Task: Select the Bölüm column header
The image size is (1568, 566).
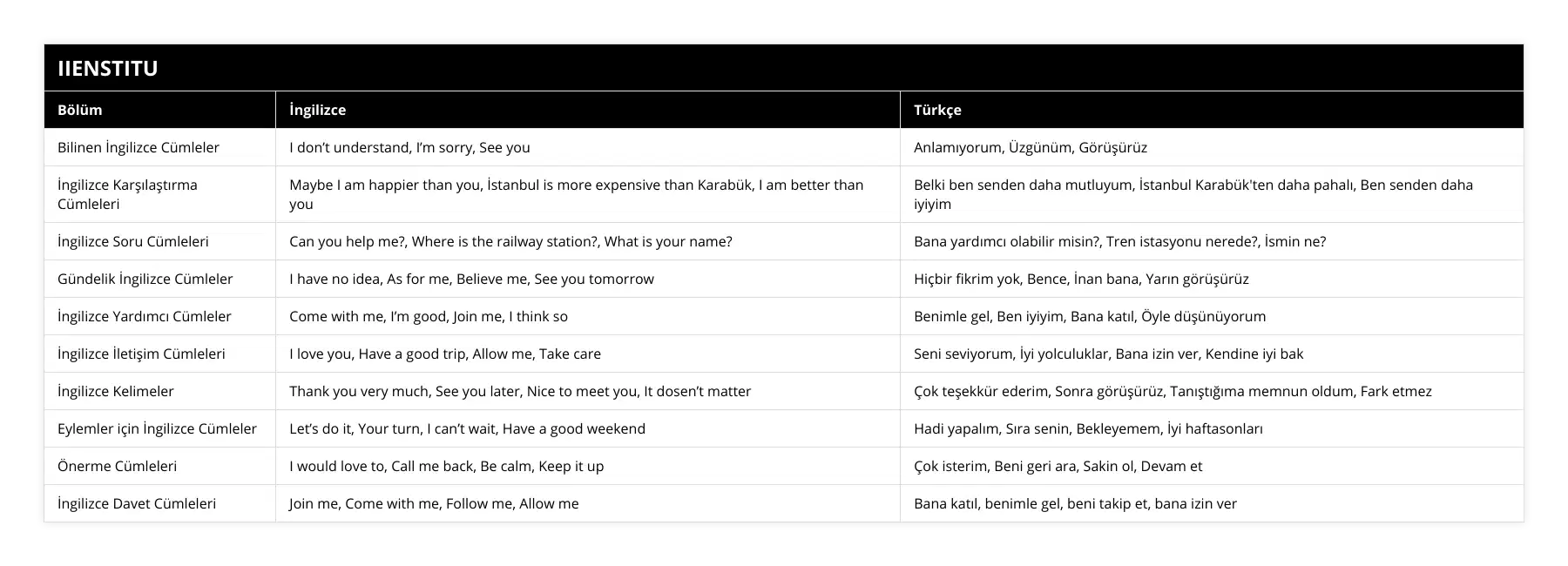Action: coord(80,110)
